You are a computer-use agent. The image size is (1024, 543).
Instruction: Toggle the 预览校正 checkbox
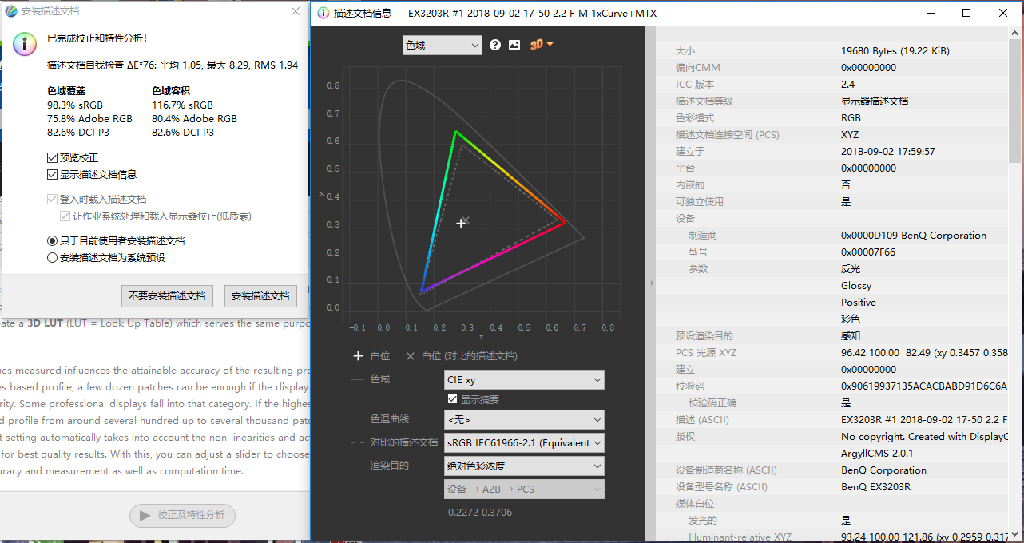(53, 158)
